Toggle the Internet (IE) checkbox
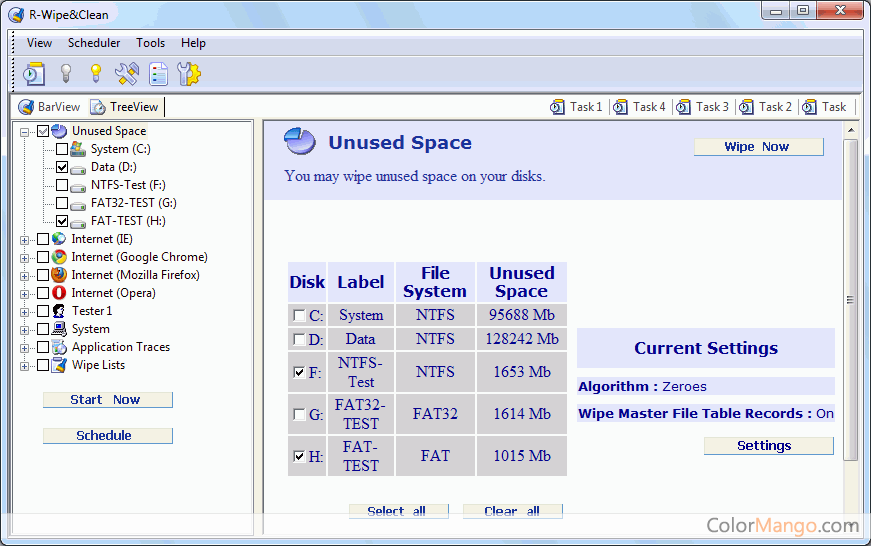The width and height of the screenshot is (871, 546). tap(43, 239)
